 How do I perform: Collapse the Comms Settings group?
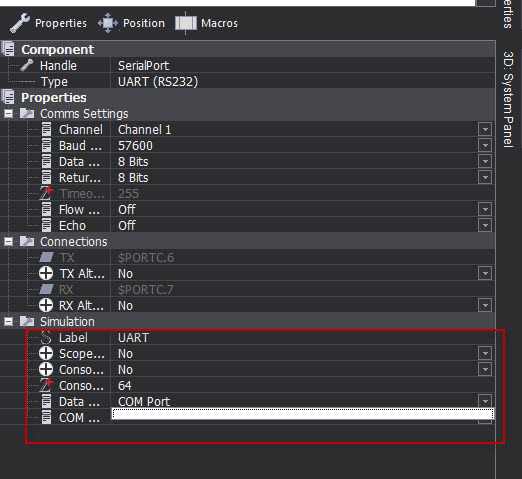[8, 114]
